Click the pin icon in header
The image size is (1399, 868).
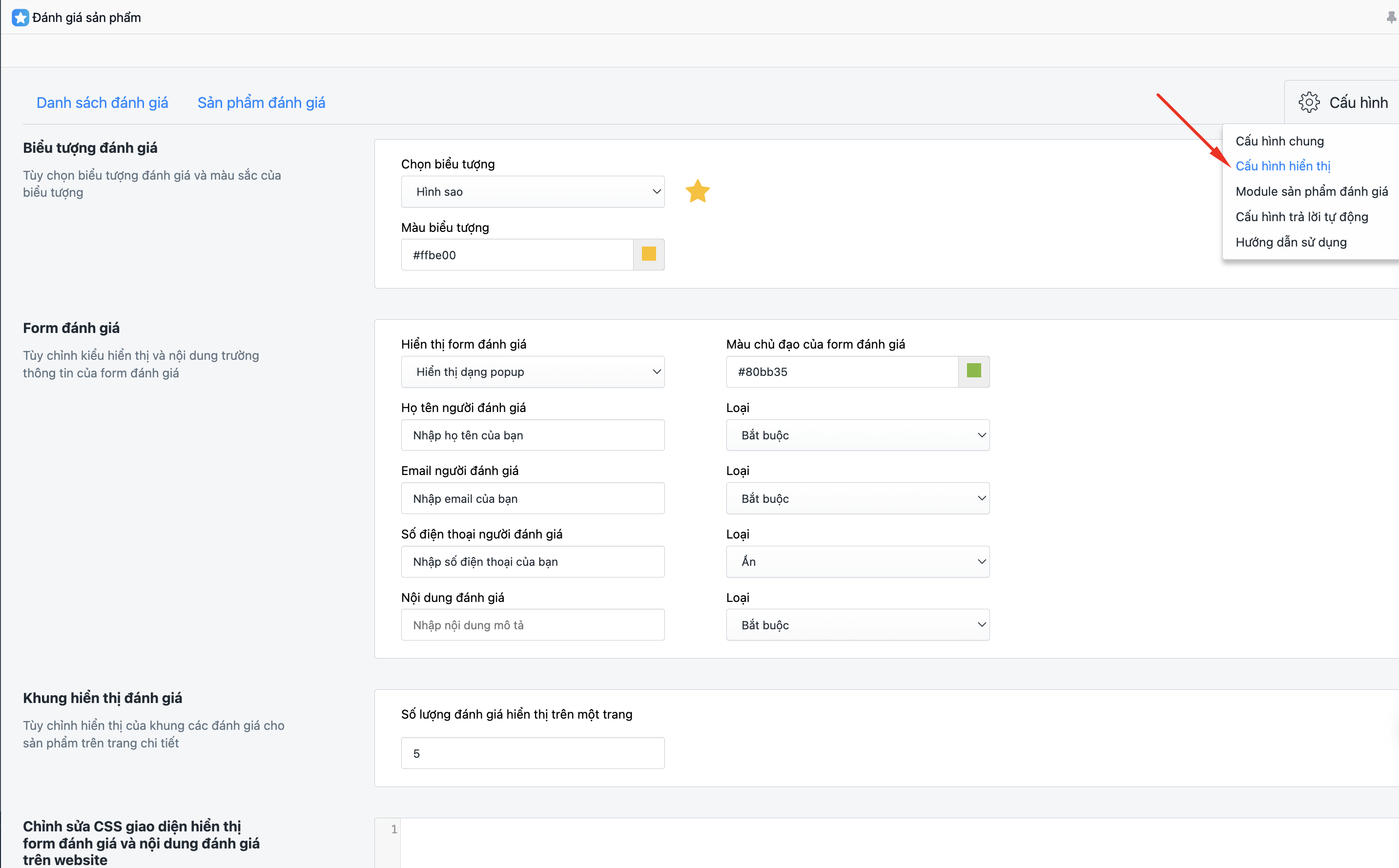coord(1391,18)
